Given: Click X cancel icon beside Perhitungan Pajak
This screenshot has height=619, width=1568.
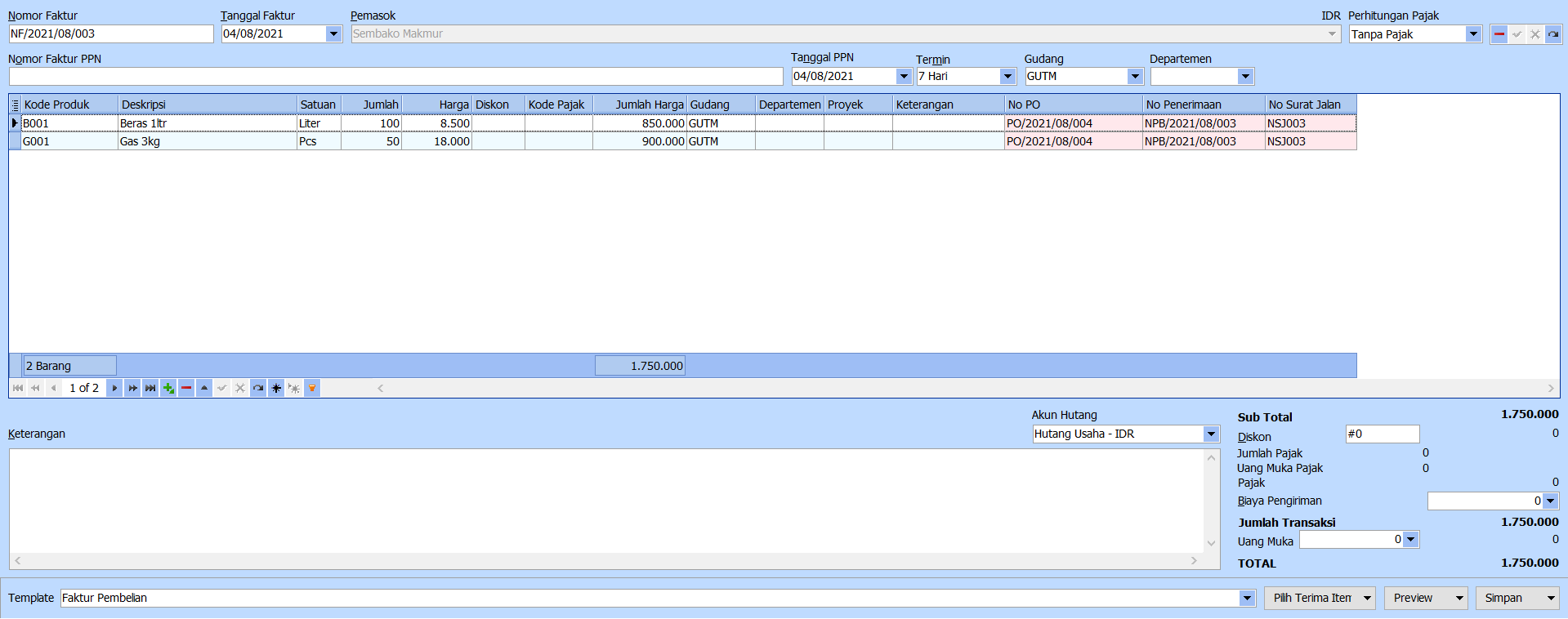Looking at the screenshot, I should [x=1535, y=34].
